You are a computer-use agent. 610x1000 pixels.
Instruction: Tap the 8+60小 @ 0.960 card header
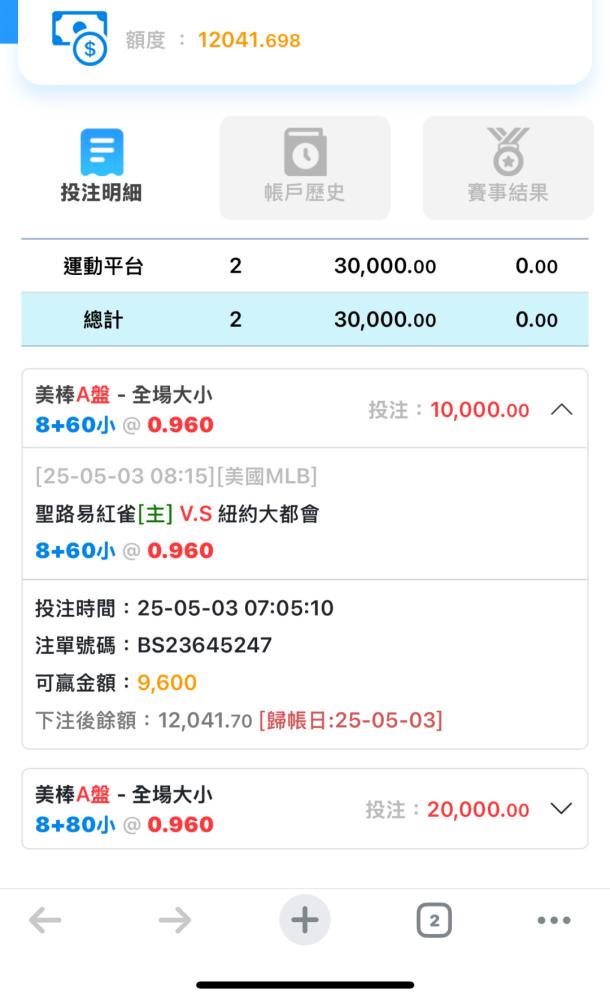pos(305,409)
